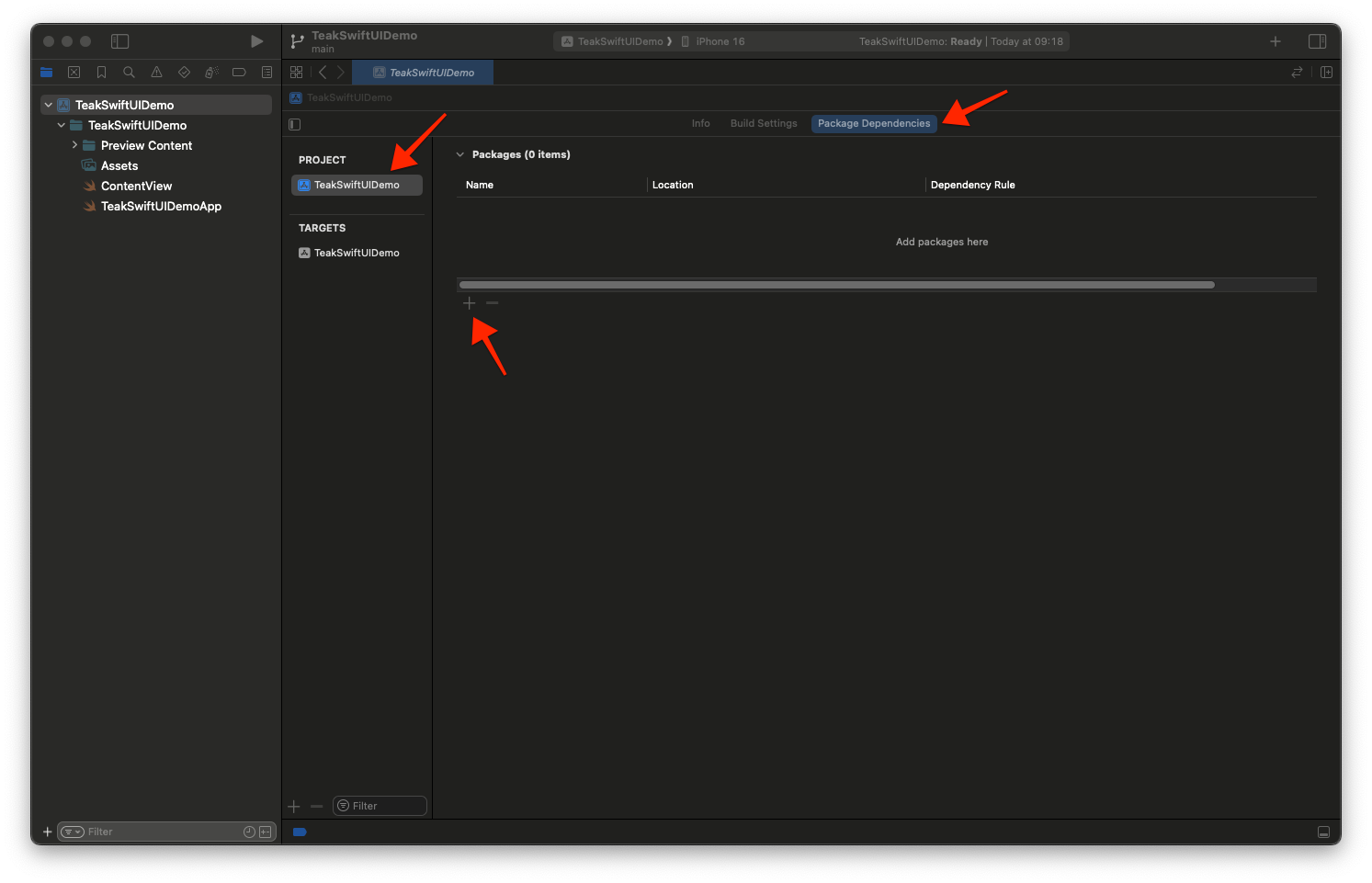Open the Bookmark navigator

pyautogui.click(x=102, y=72)
